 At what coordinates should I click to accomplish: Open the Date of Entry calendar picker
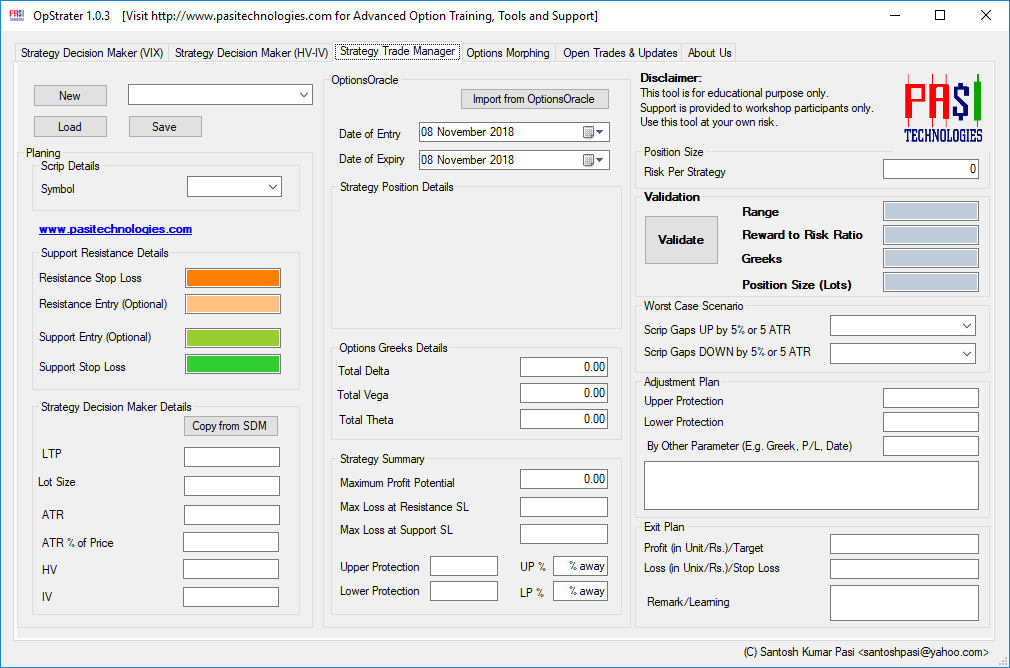pos(593,132)
